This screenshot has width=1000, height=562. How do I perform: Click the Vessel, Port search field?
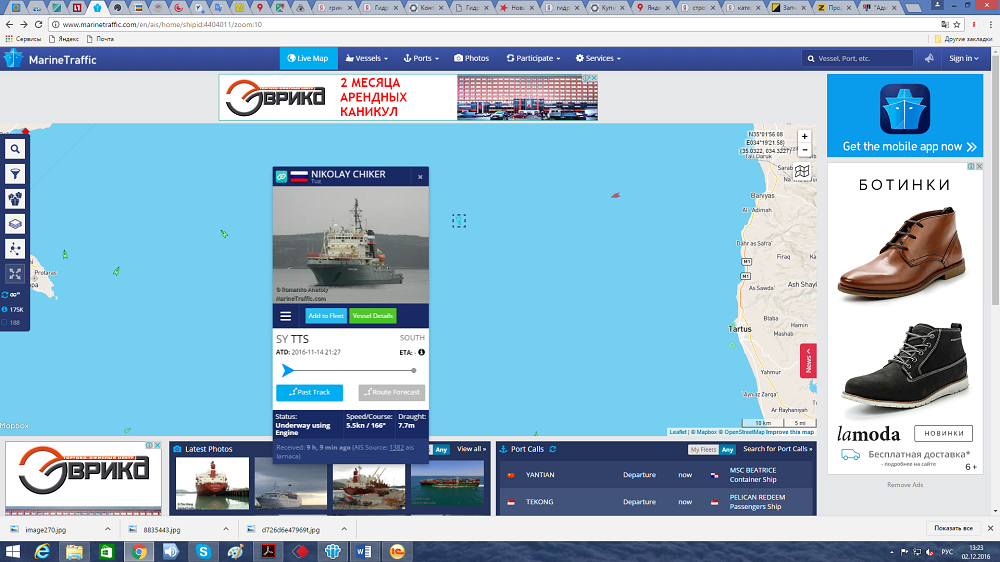tap(857, 58)
